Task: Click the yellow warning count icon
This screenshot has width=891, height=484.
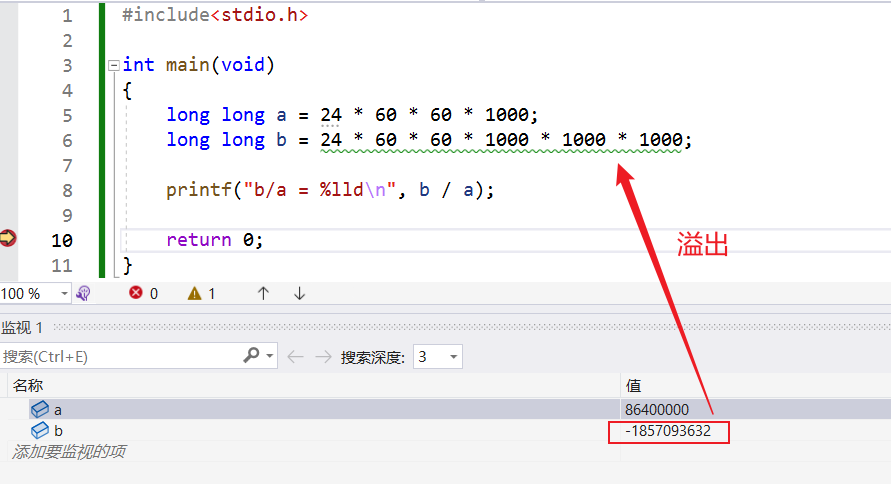Action: coord(195,294)
